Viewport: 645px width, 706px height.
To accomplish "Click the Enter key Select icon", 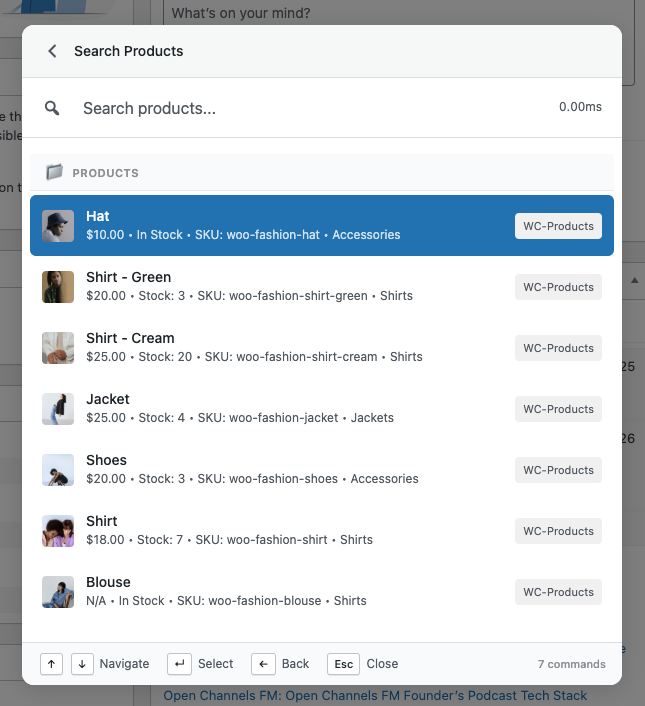I will [180, 664].
